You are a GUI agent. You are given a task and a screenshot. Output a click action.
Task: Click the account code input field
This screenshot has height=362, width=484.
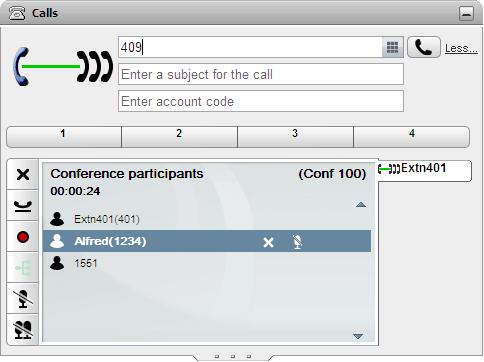(x=261, y=101)
